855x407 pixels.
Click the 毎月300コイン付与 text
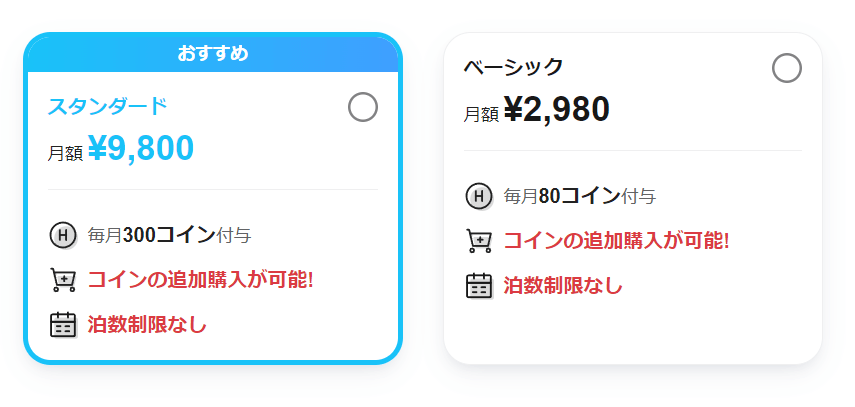click(x=169, y=236)
